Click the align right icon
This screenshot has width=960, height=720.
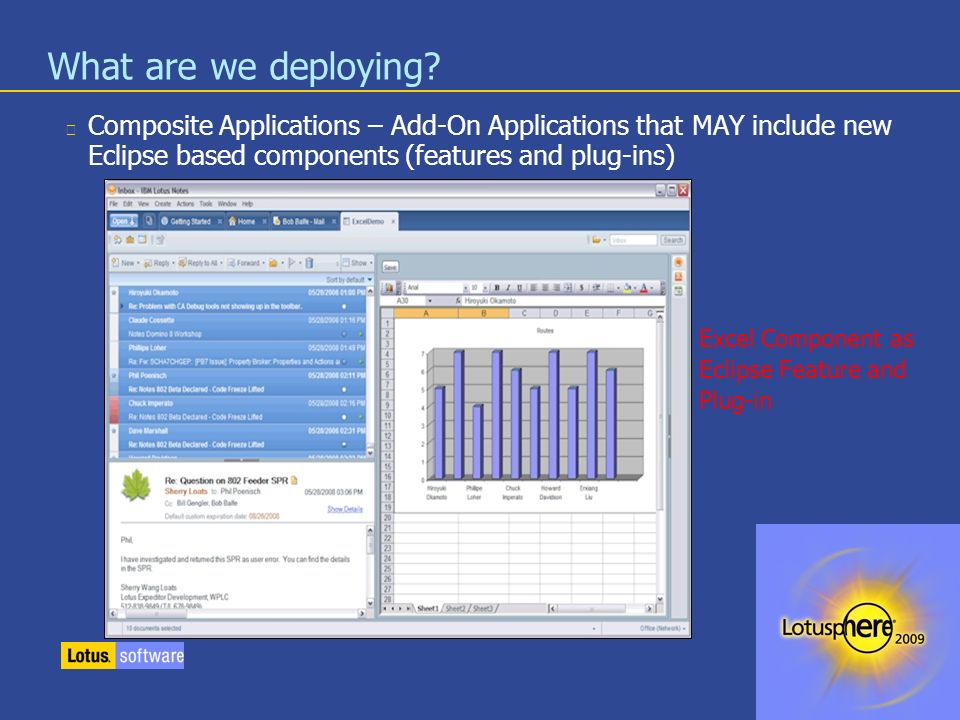(x=557, y=288)
